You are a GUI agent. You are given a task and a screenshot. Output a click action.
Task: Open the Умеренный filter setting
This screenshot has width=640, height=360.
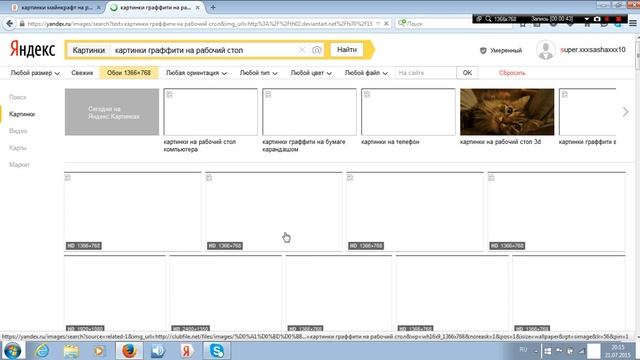[506, 50]
